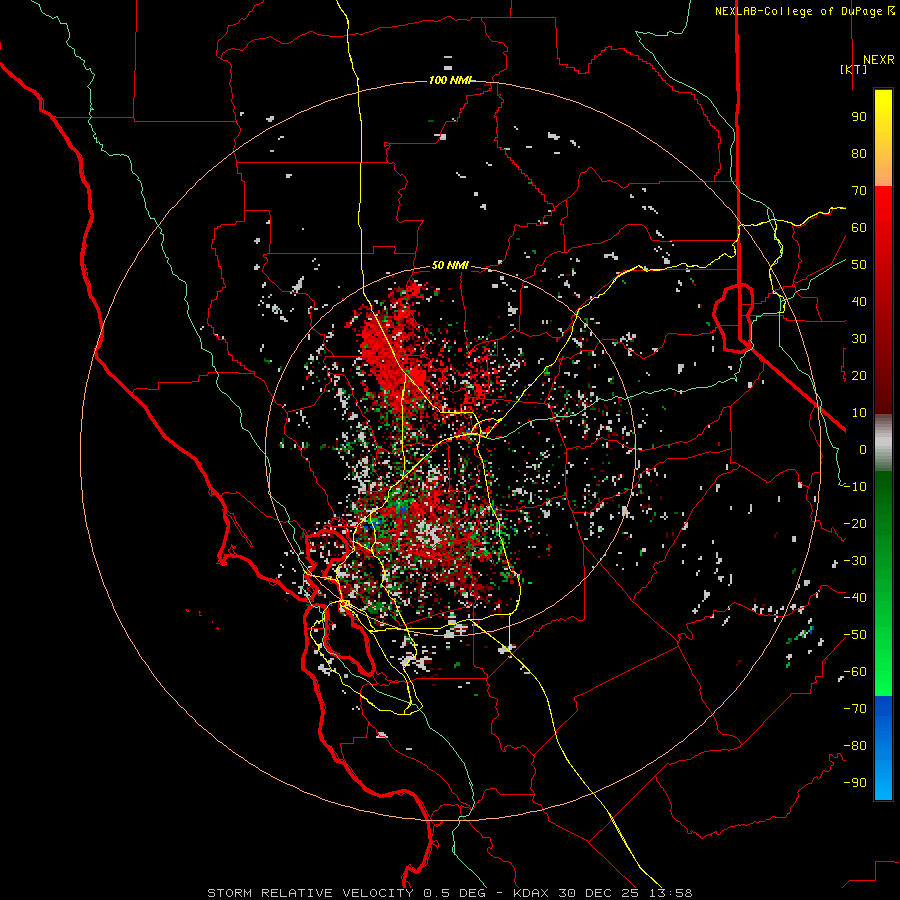
Task: Click the -20 value on velocity scale
Action: tap(855, 524)
